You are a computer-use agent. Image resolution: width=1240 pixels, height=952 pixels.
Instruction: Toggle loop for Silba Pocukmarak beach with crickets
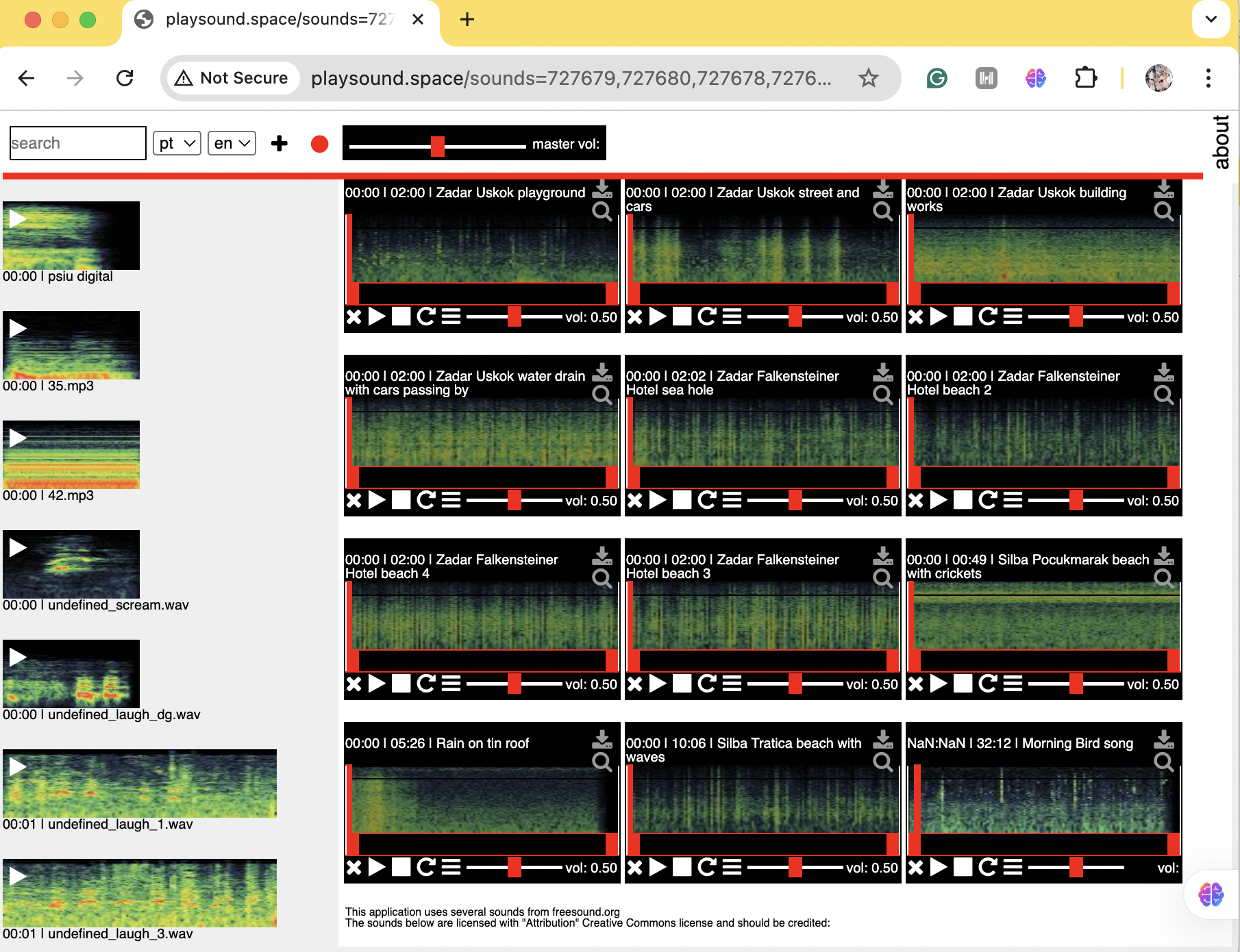tap(988, 684)
